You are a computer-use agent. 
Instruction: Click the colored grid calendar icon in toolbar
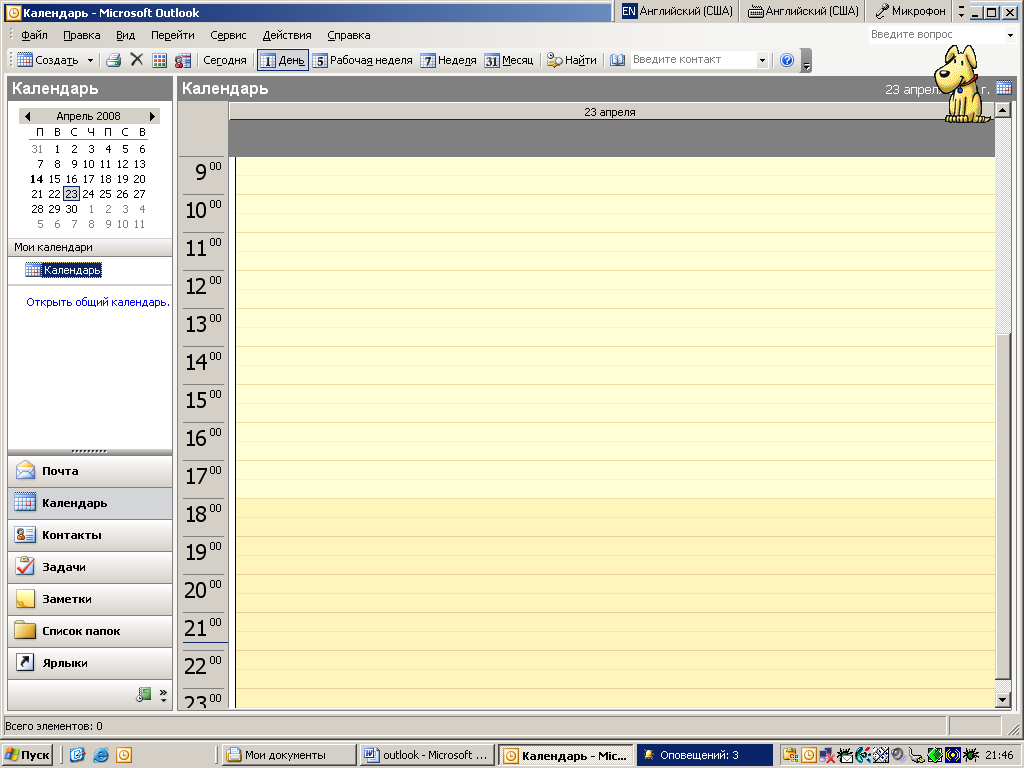click(159, 60)
